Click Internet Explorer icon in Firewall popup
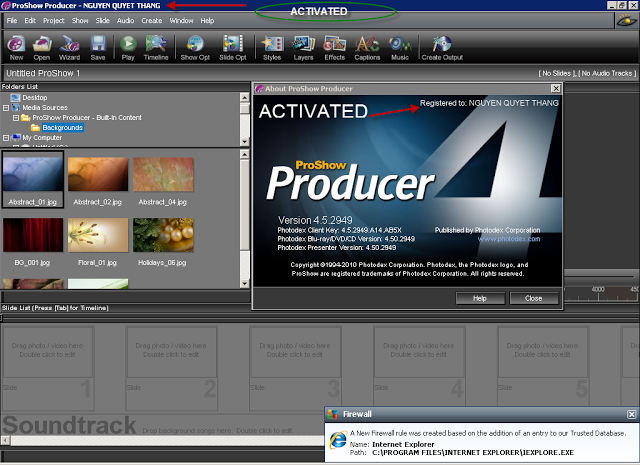640x465 pixels. point(338,441)
